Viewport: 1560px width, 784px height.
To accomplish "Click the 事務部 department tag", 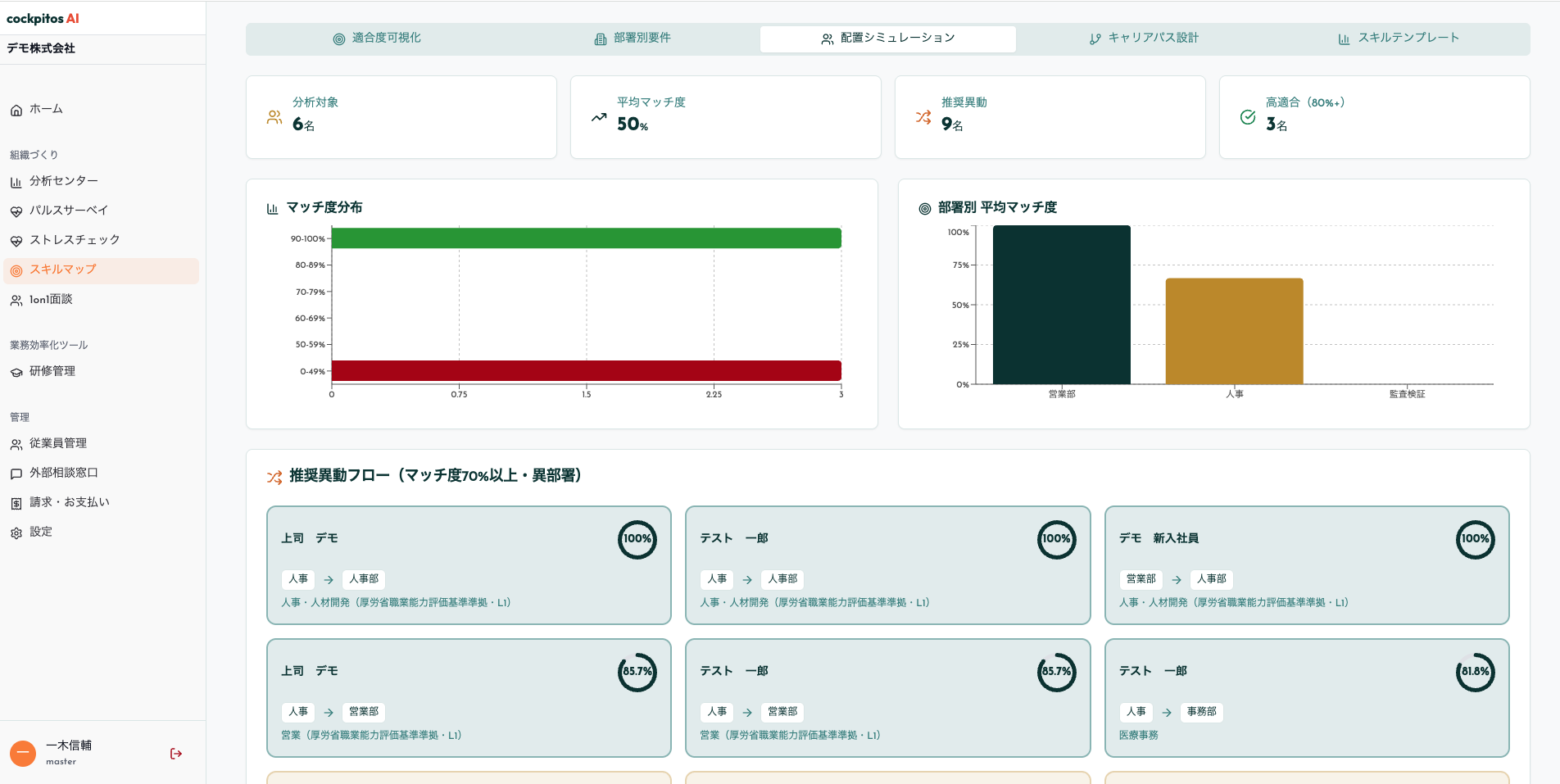I will (1202, 713).
